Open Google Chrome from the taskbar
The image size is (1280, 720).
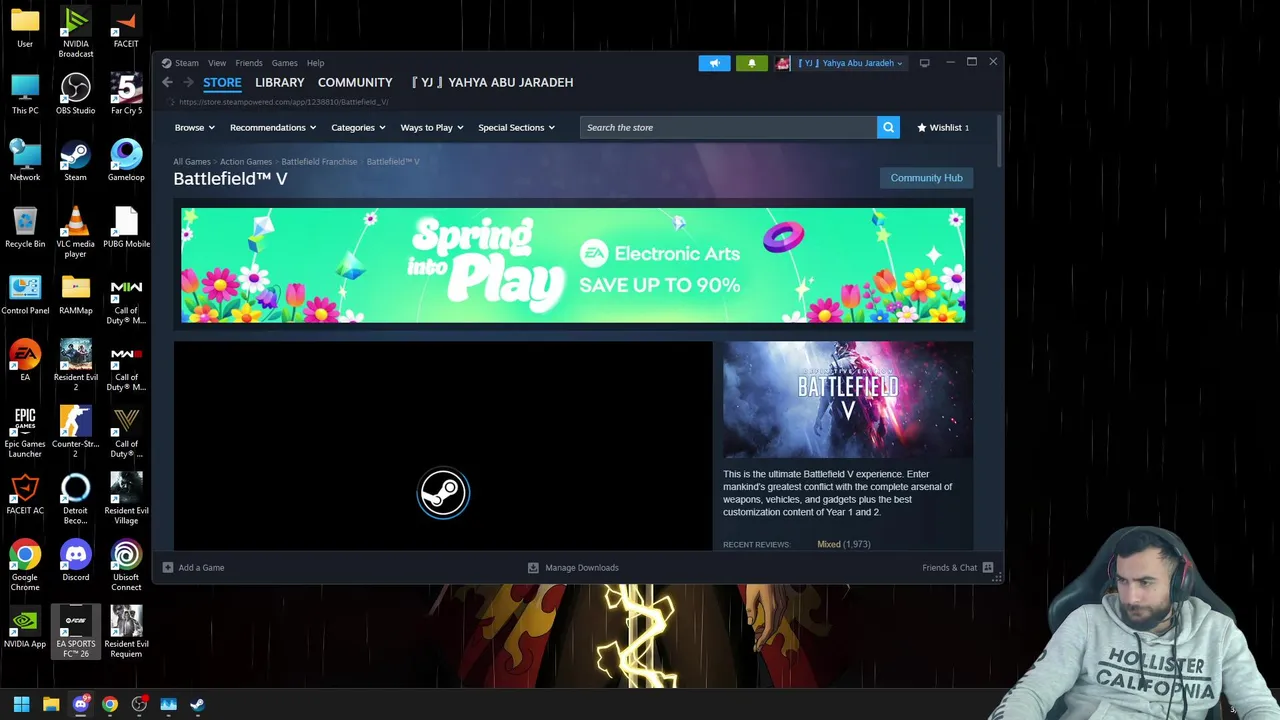[x=110, y=704]
